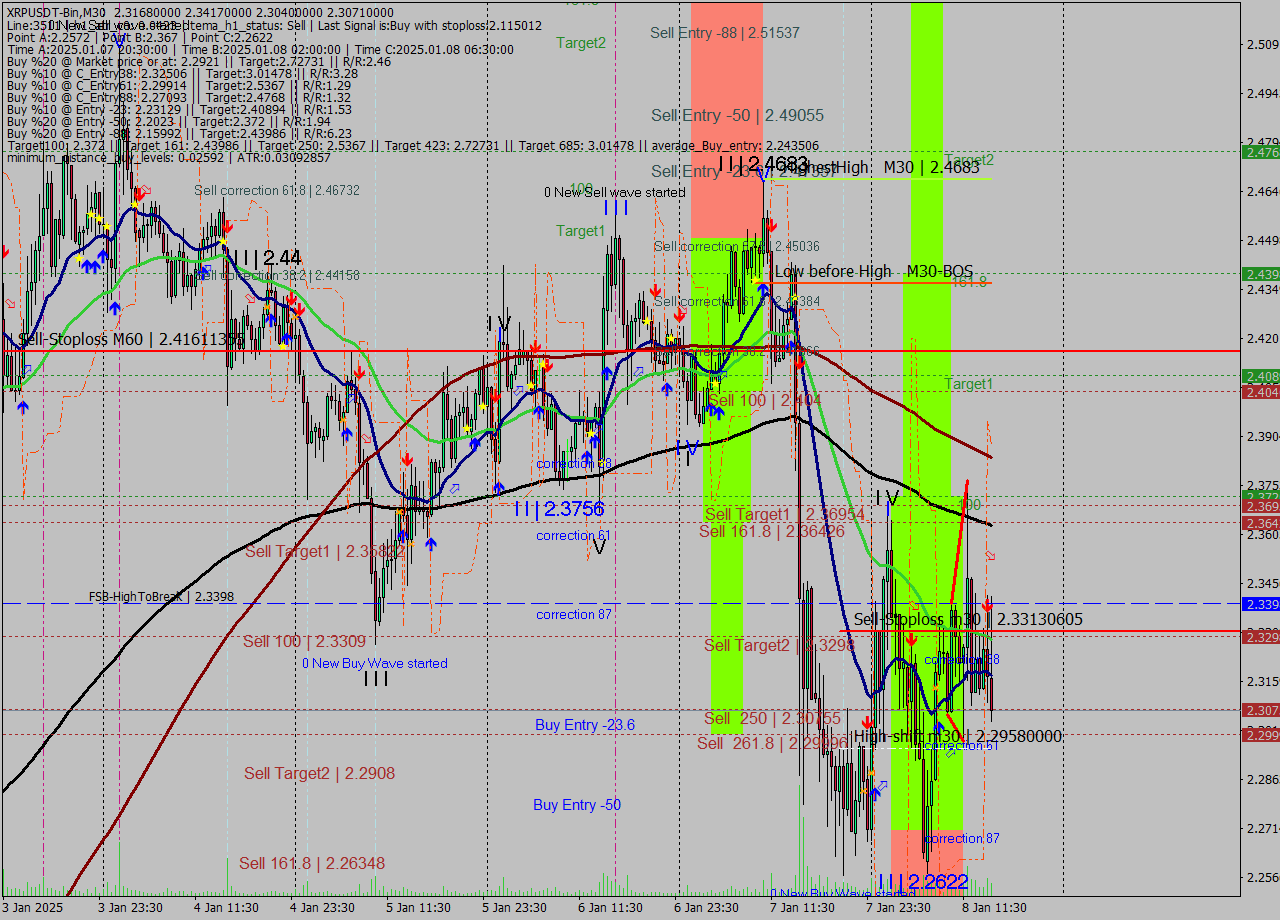
Task: Select the green 2.439 price axis tag
Action: pos(1260,274)
